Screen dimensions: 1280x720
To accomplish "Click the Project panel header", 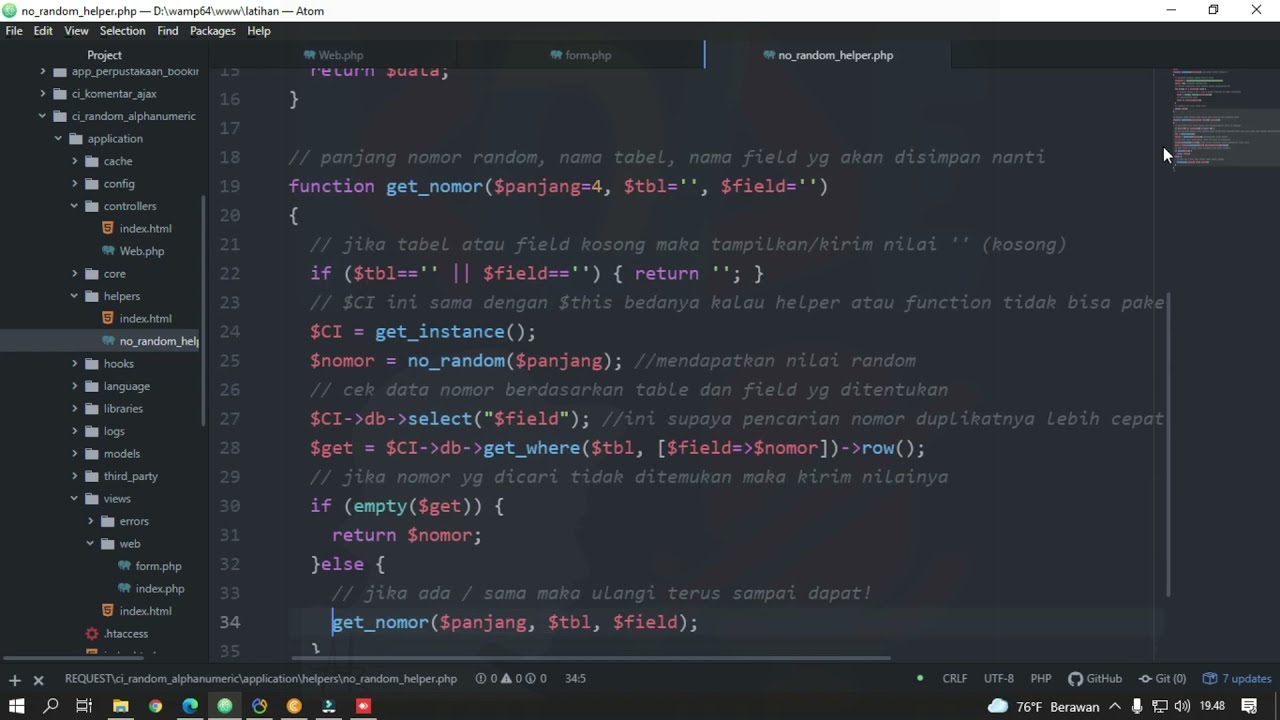I will (x=104, y=55).
